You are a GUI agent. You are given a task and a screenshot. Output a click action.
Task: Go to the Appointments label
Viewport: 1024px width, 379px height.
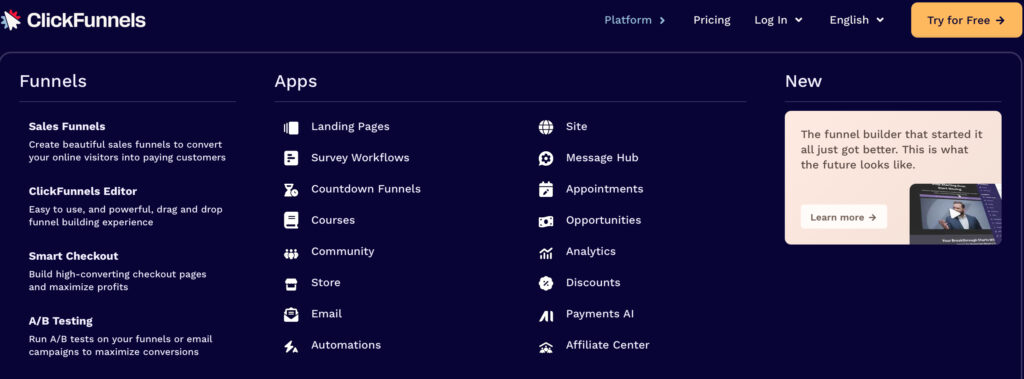[605, 189]
